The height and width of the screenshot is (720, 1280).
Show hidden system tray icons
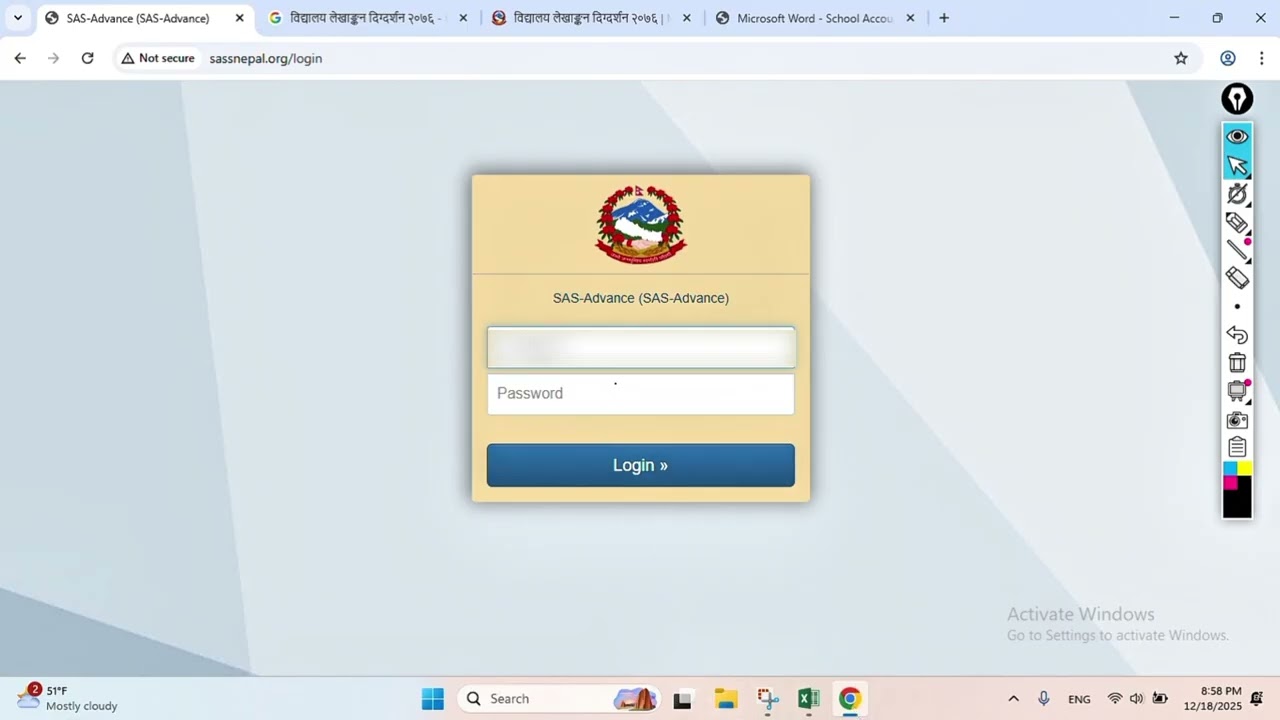[1013, 699]
